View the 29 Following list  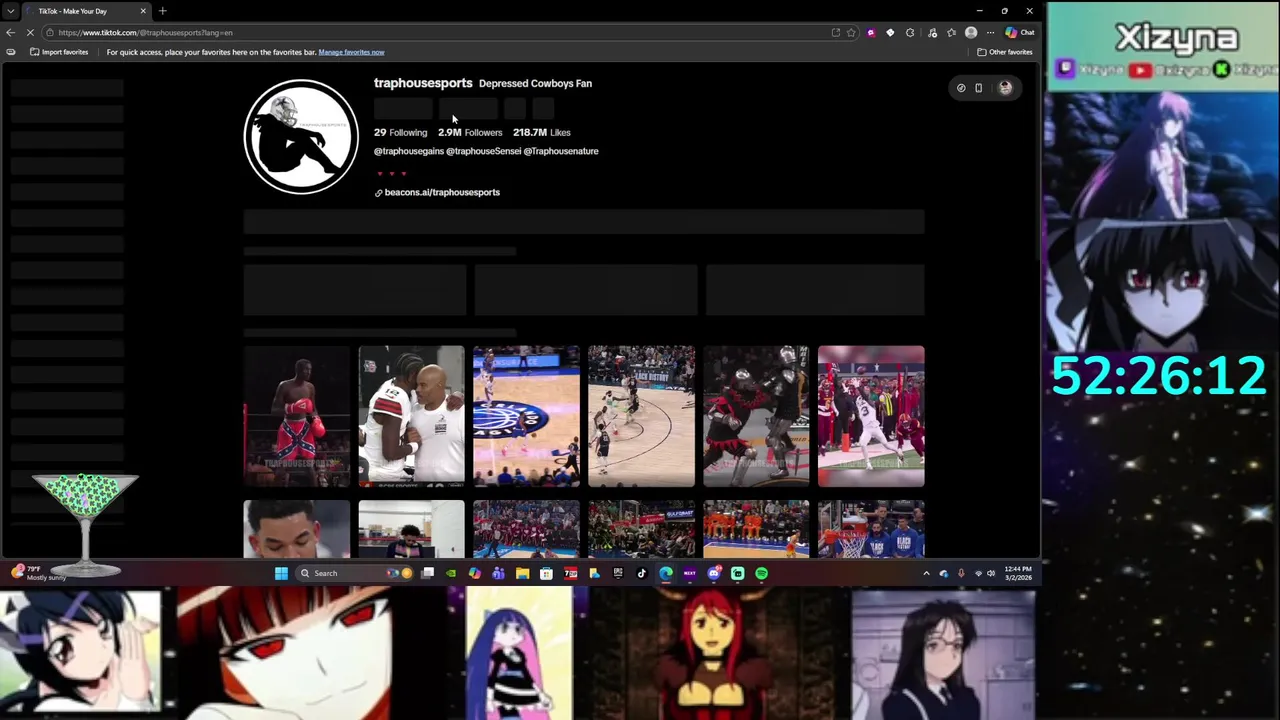pyautogui.click(x=400, y=132)
